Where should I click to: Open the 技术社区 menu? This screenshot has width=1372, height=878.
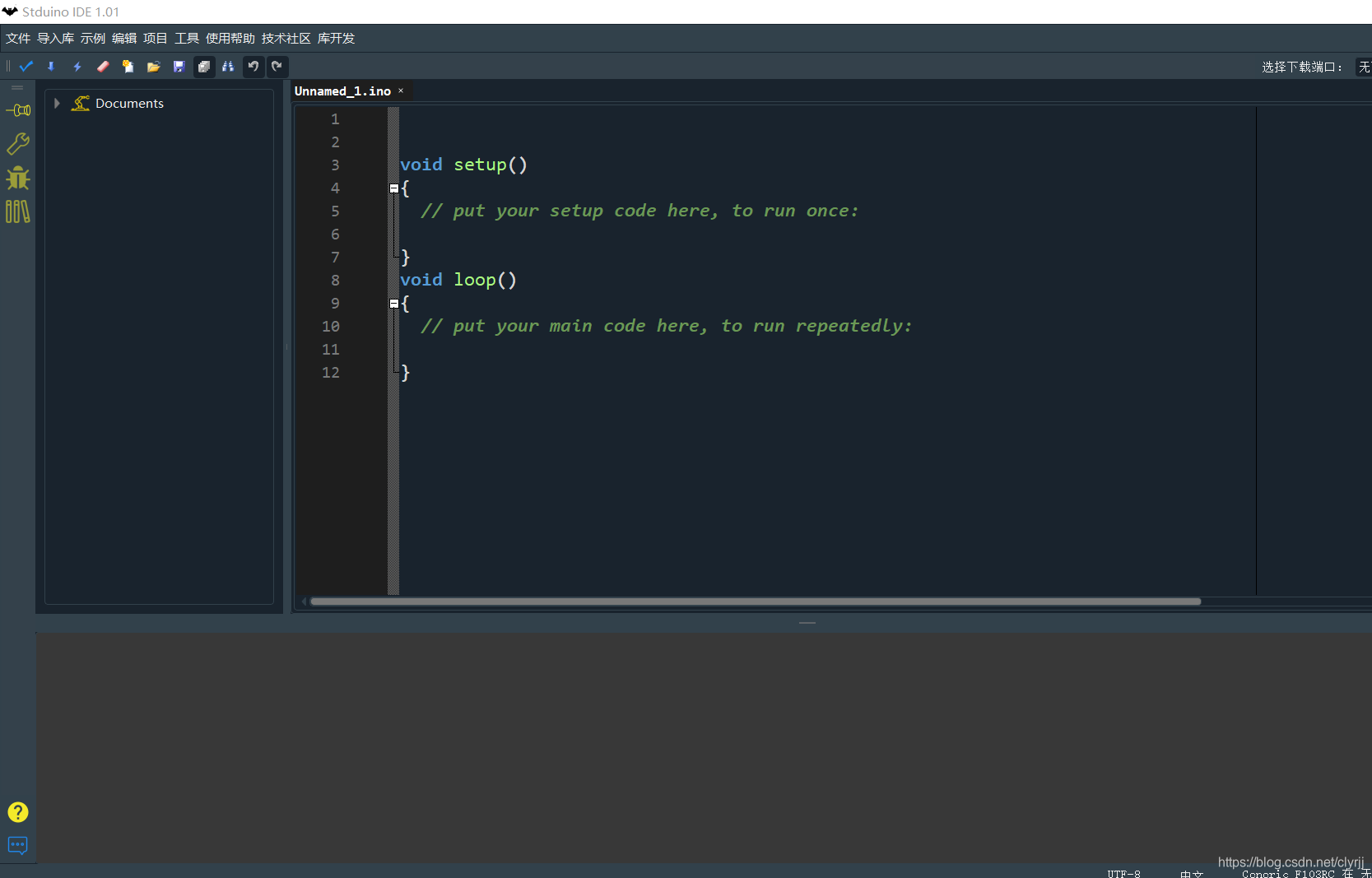(x=286, y=39)
